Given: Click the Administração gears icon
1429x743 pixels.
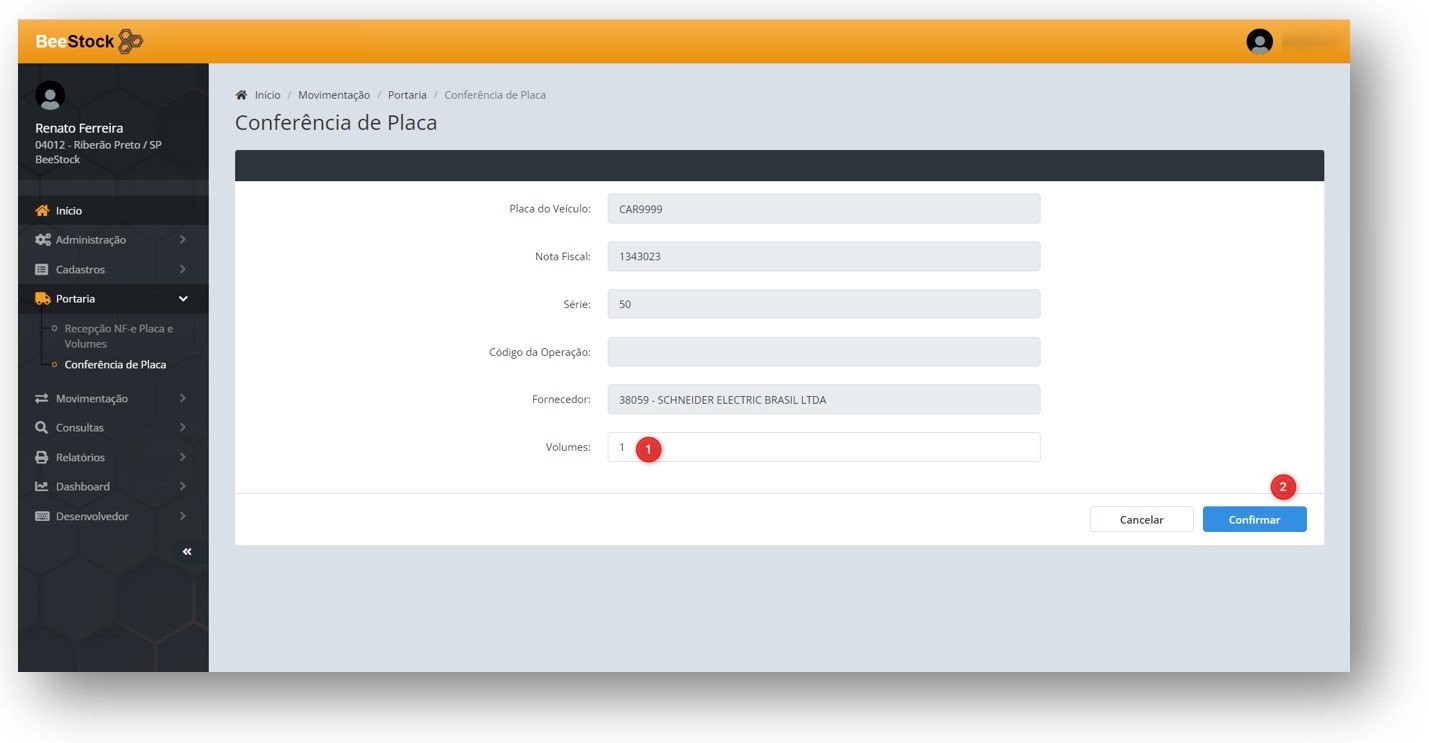Looking at the screenshot, I should coord(42,240).
